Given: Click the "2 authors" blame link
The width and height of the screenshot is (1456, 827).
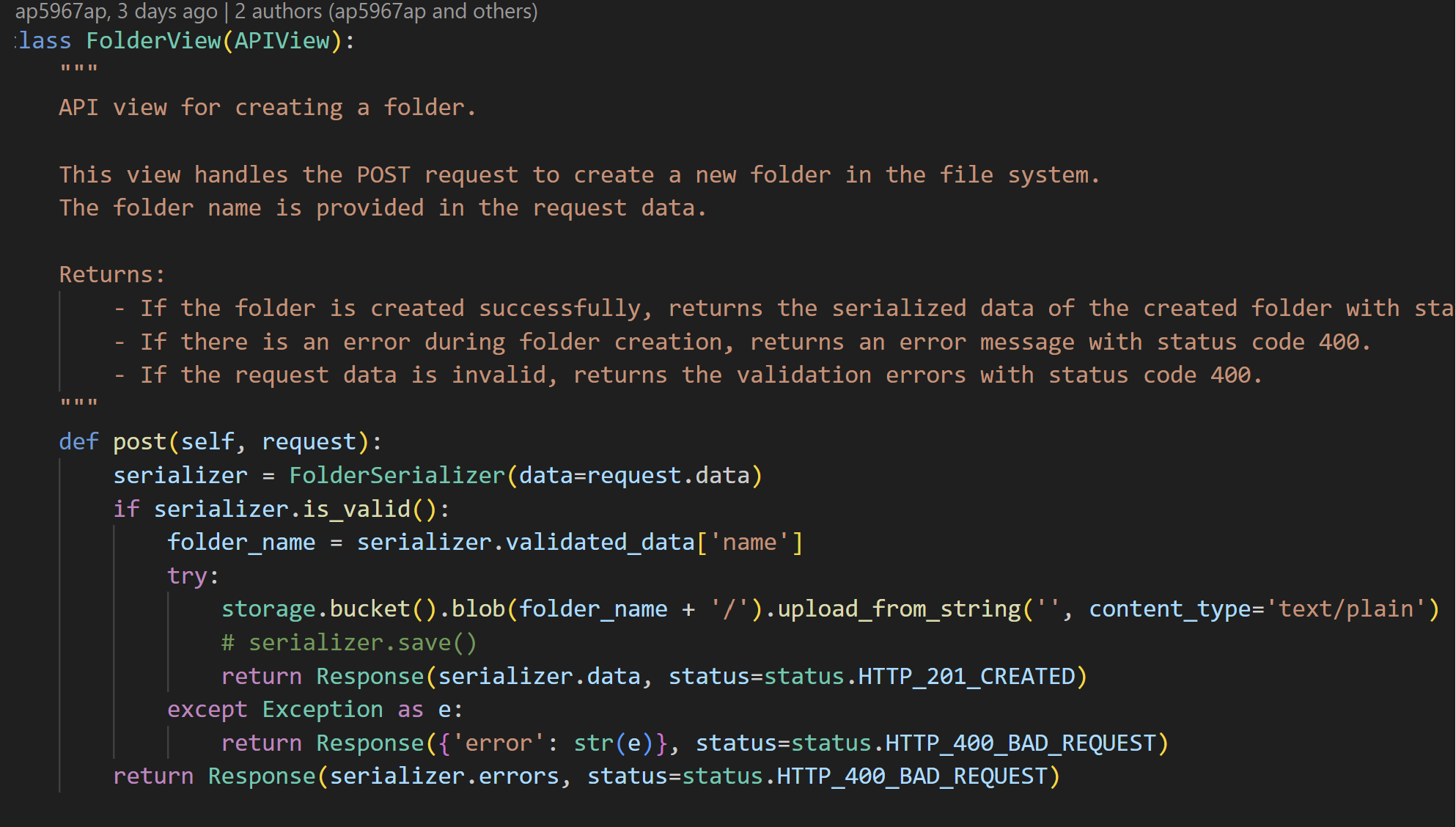Looking at the screenshot, I should 277,11.
